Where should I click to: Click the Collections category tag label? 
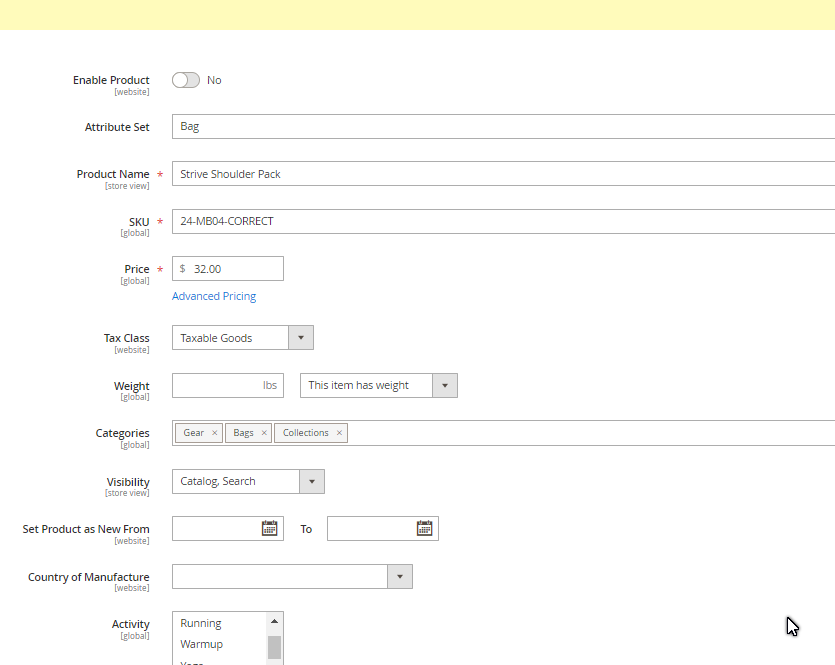[306, 433]
